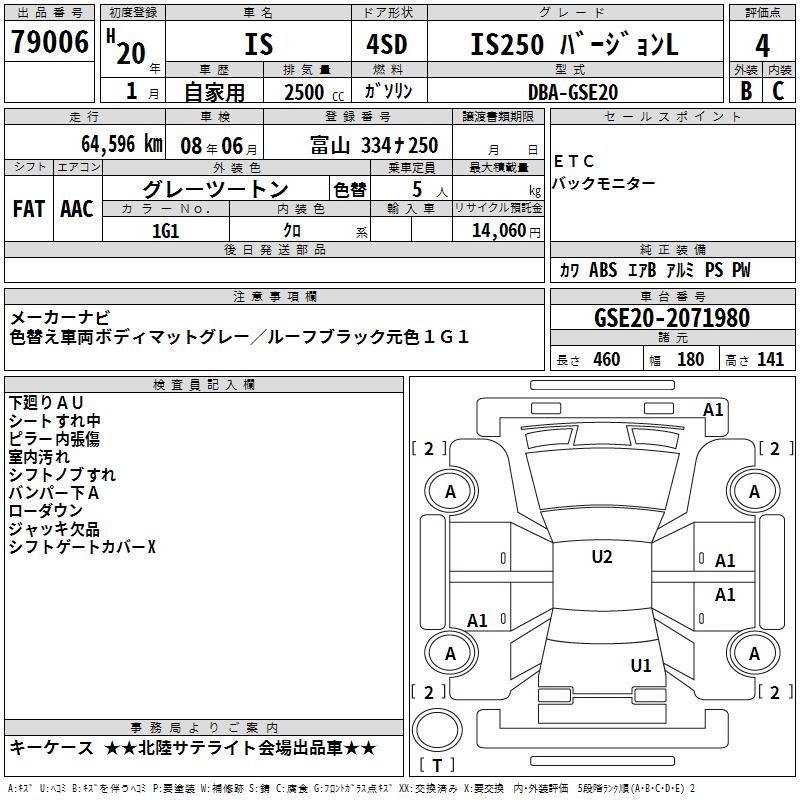Click the seating capacity 5 人
This screenshot has height=800, width=800.
click(x=430, y=190)
